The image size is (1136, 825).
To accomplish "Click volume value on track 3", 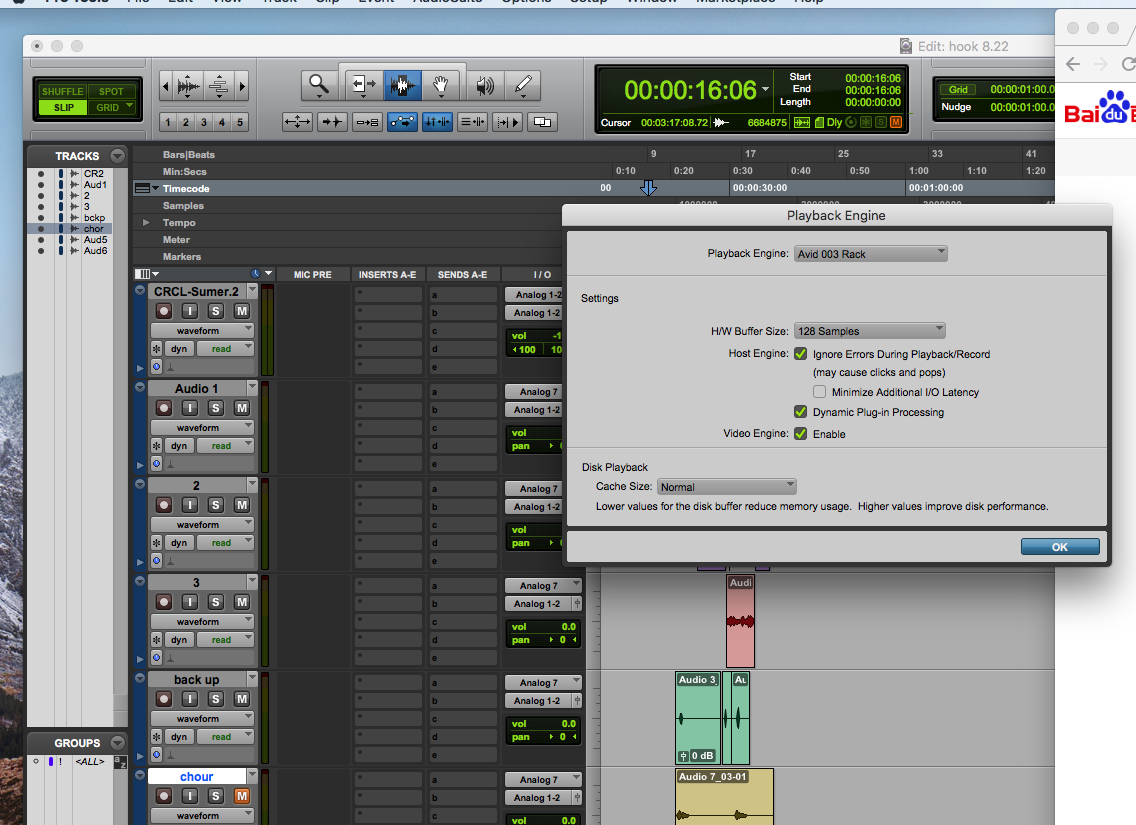I will click(569, 627).
